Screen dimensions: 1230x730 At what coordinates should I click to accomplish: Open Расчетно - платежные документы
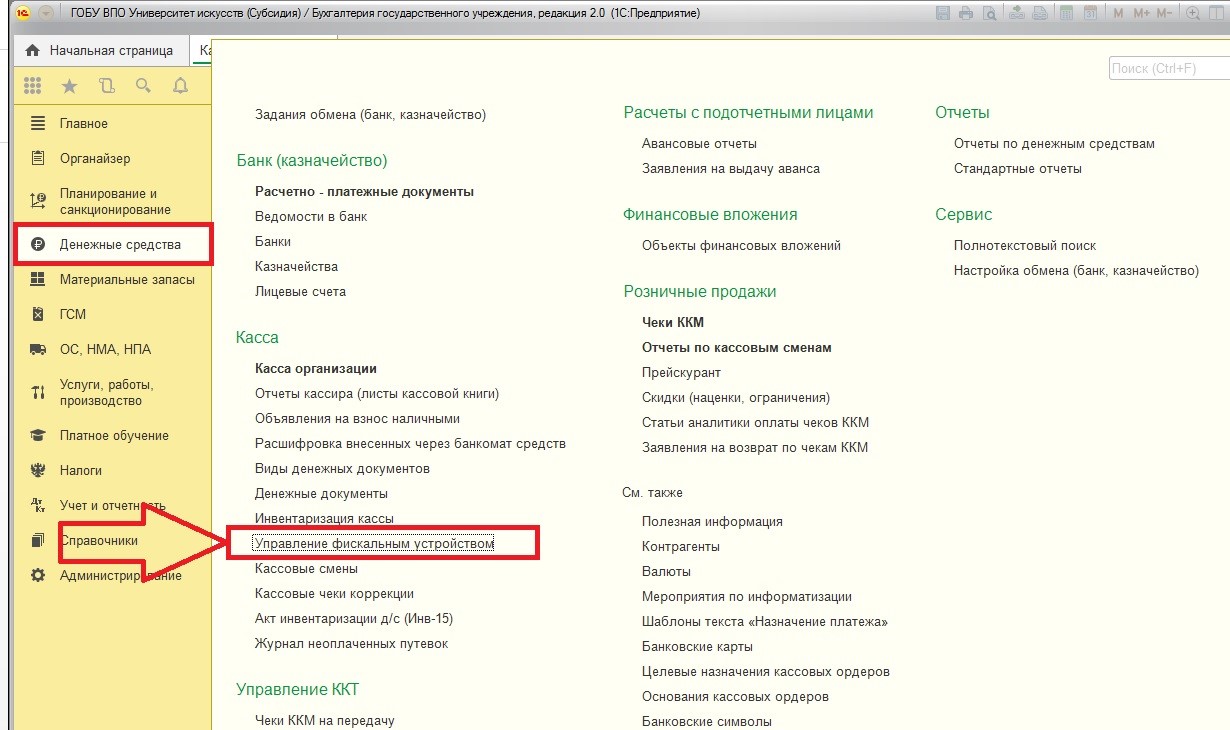point(364,191)
